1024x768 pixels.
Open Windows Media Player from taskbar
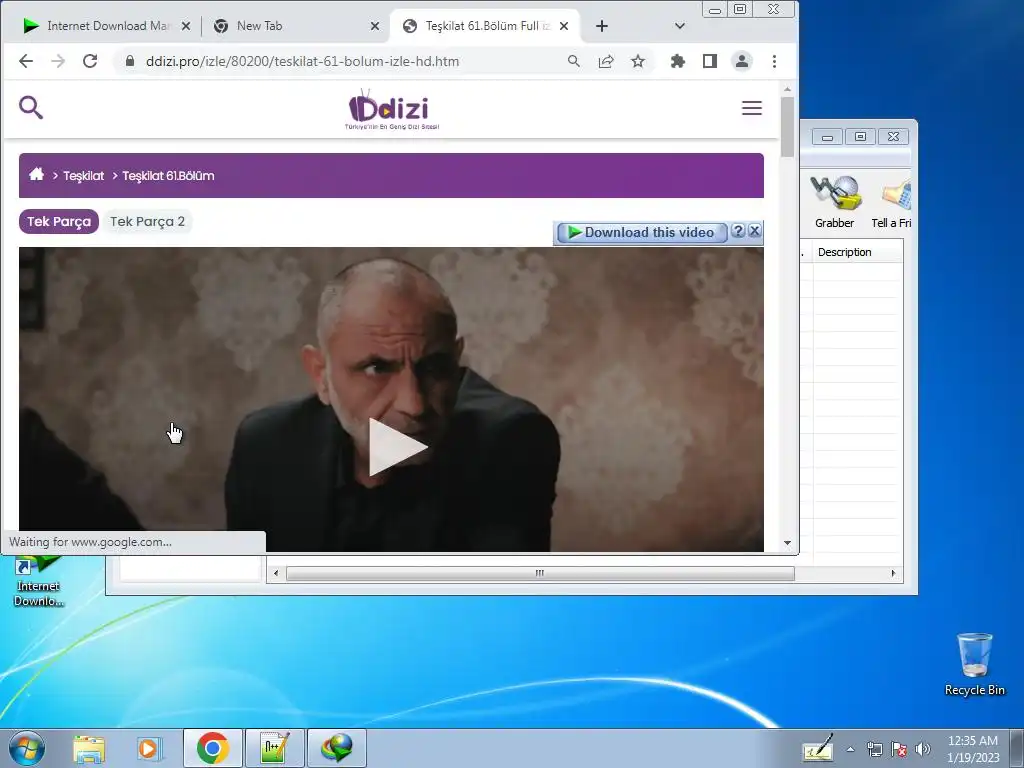click(x=150, y=748)
